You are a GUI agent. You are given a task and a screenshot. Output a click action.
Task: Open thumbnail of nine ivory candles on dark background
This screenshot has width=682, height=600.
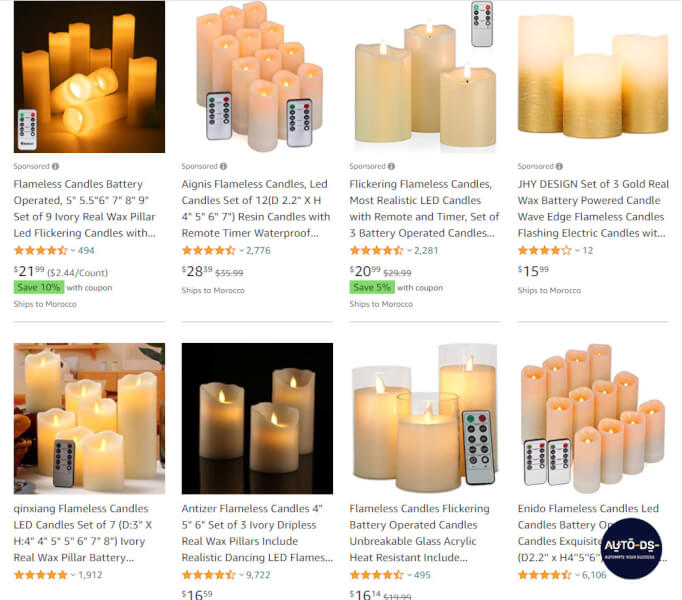pyautogui.click(x=89, y=77)
